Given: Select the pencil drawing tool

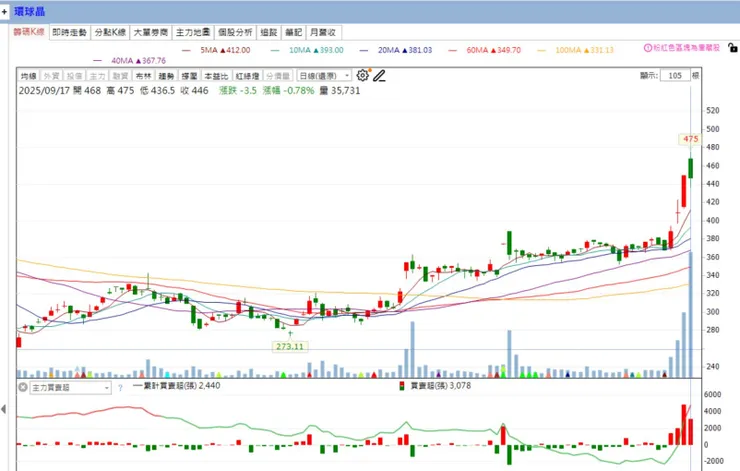Looking at the screenshot, I should (x=379, y=76).
